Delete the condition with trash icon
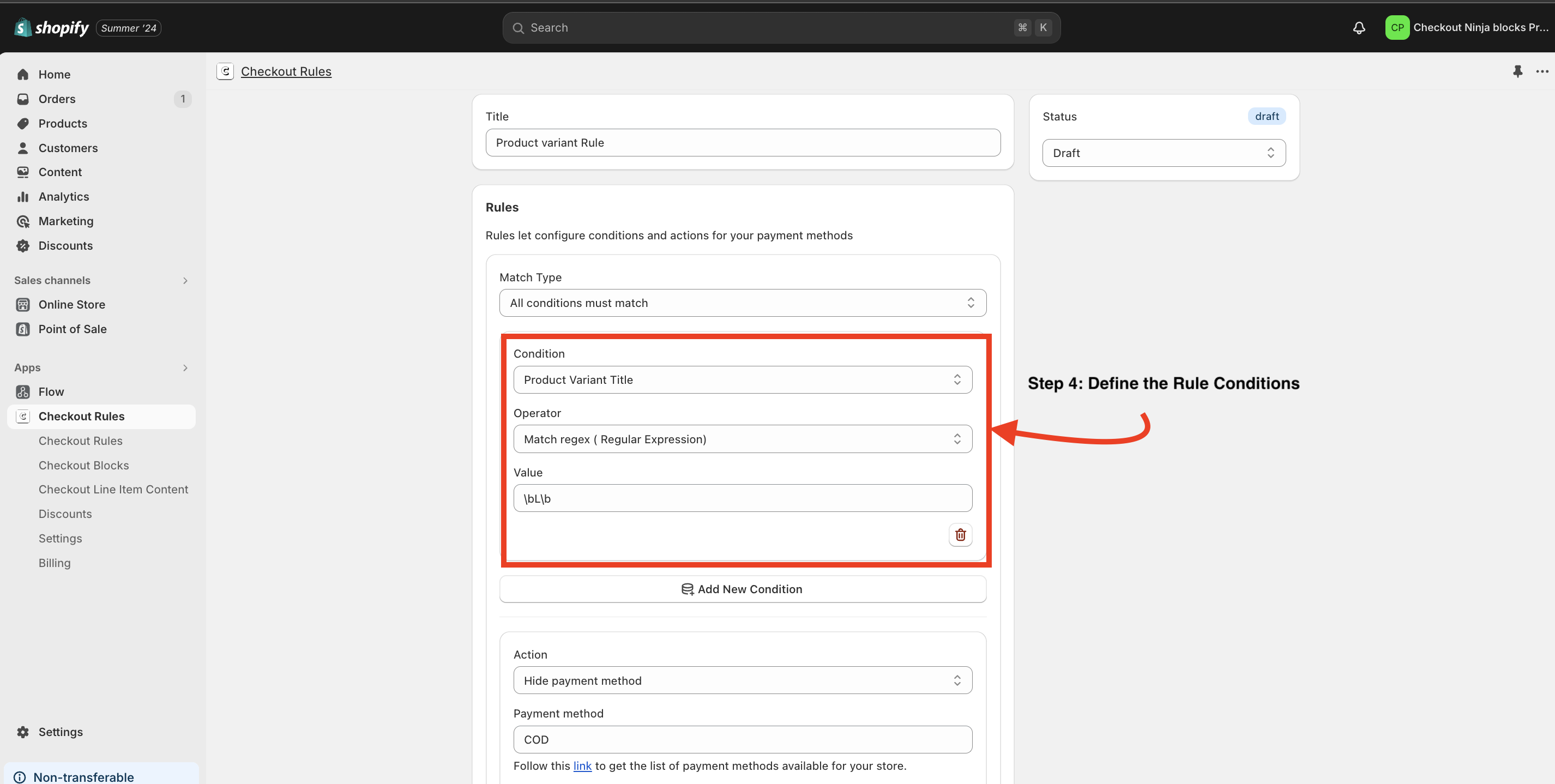This screenshot has height=784, width=1555. point(960,535)
